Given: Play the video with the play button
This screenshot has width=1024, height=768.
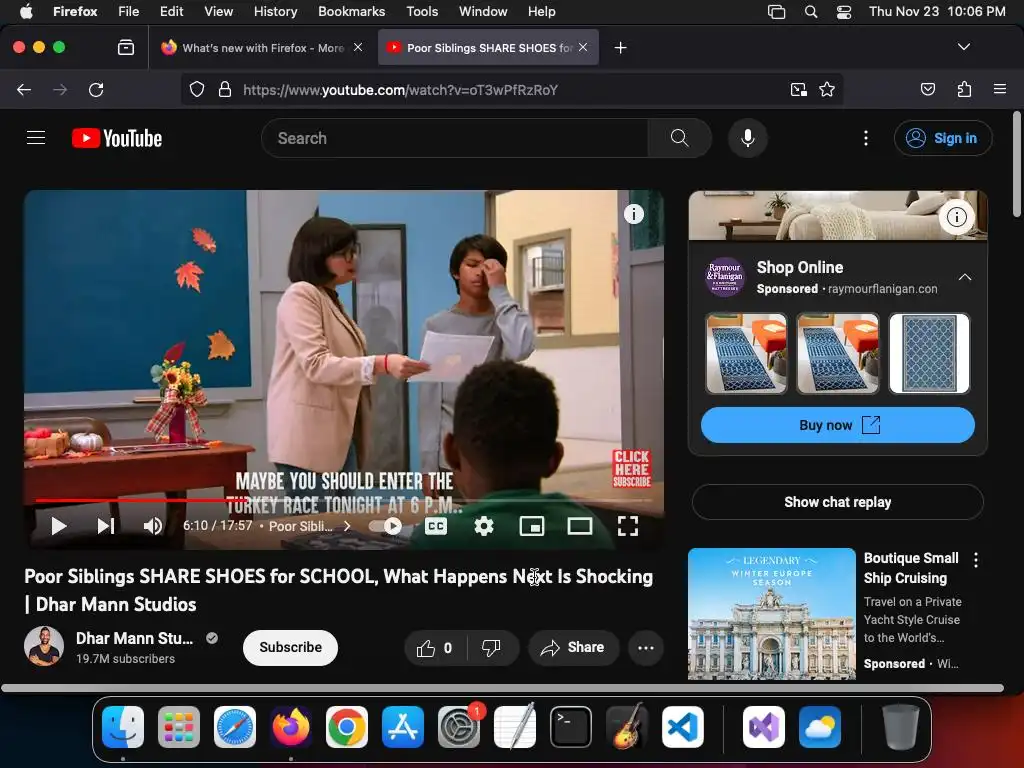Looking at the screenshot, I should [x=59, y=526].
